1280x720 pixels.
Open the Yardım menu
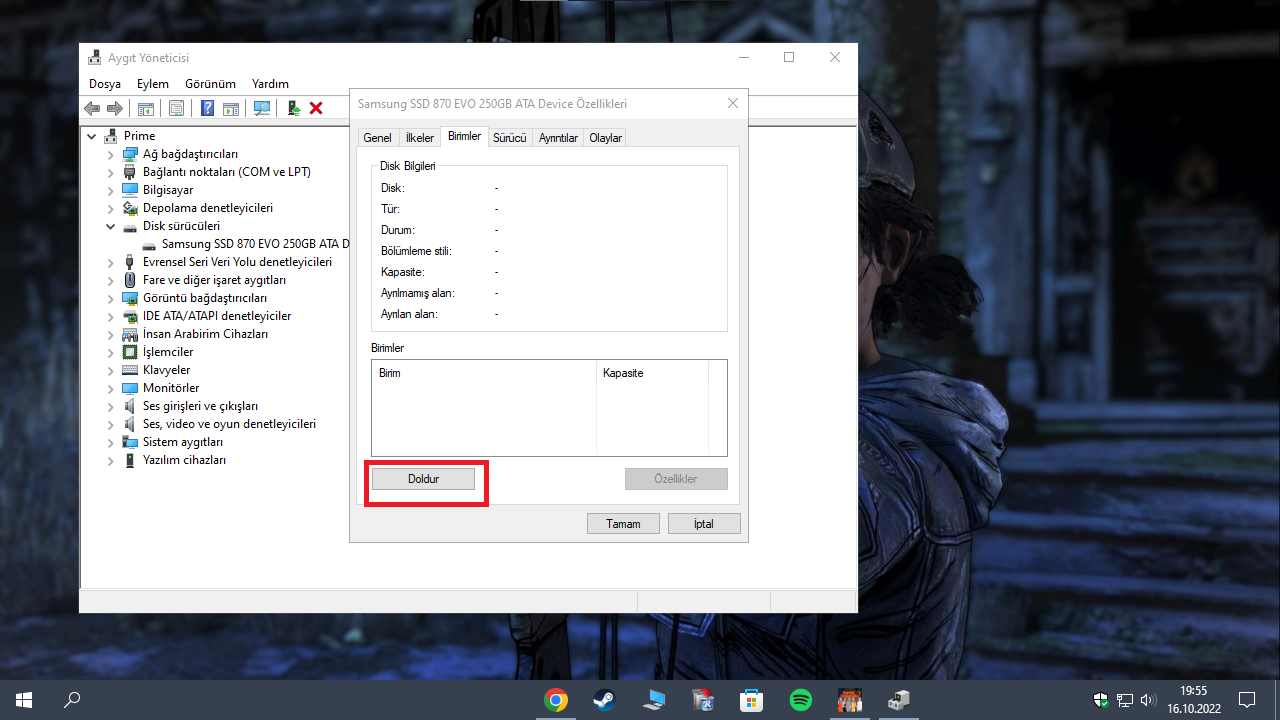(x=270, y=84)
